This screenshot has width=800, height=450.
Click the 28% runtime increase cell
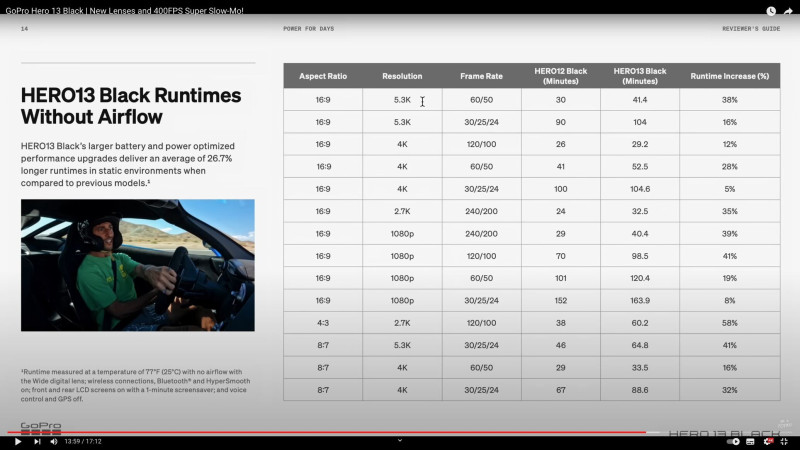click(730, 166)
